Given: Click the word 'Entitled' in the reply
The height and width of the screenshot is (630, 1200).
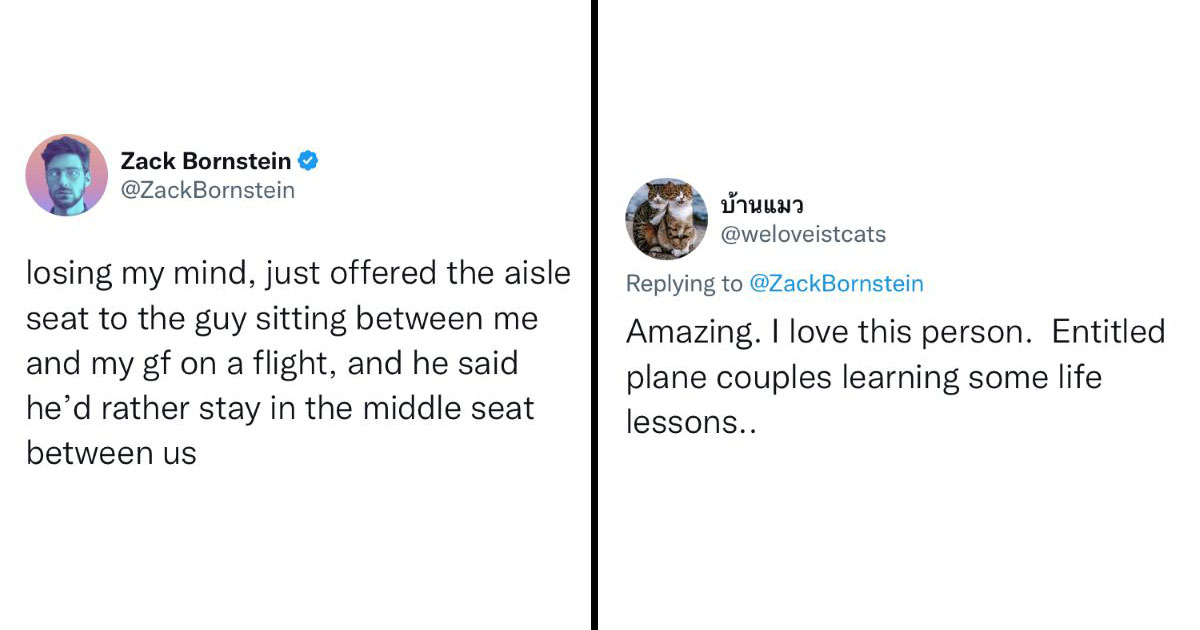Looking at the screenshot, I should [x=1108, y=332].
